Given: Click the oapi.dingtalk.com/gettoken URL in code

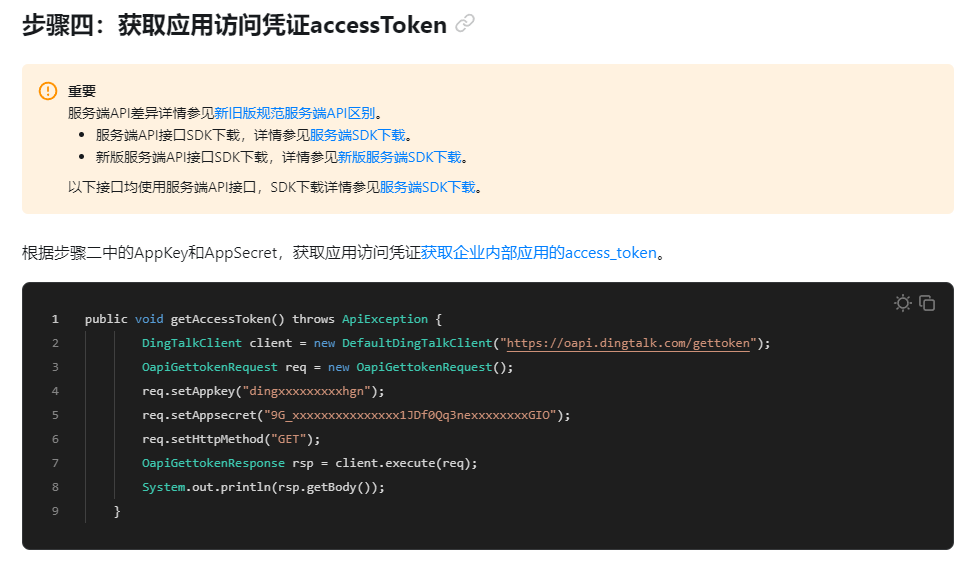Looking at the screenshot, I should coord(629,343).
